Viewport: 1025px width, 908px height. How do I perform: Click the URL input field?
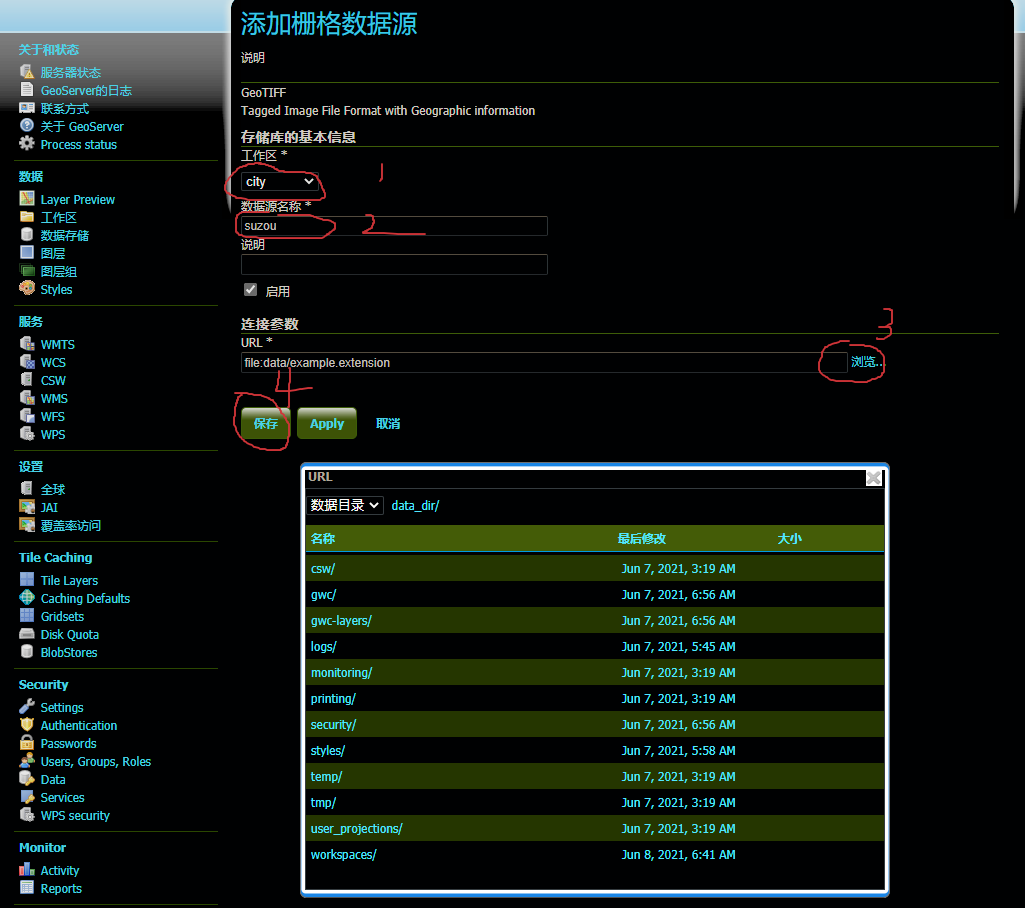click(545, 362)
